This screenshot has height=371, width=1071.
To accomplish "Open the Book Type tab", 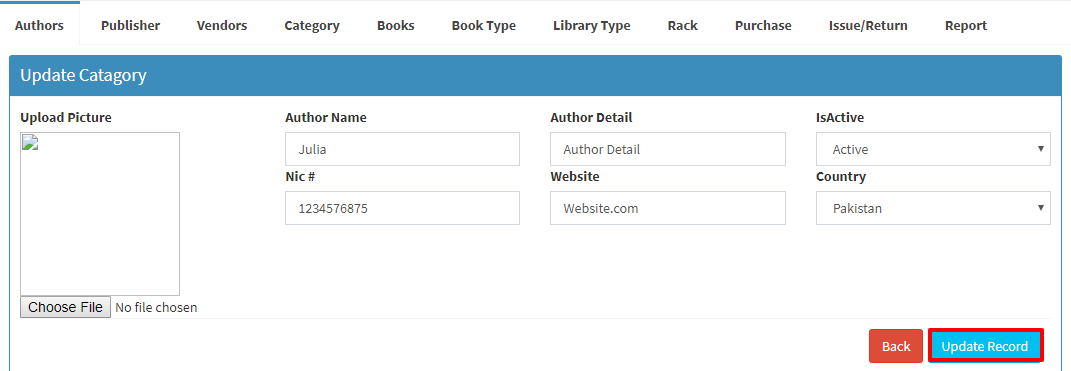I will point(484,25).
